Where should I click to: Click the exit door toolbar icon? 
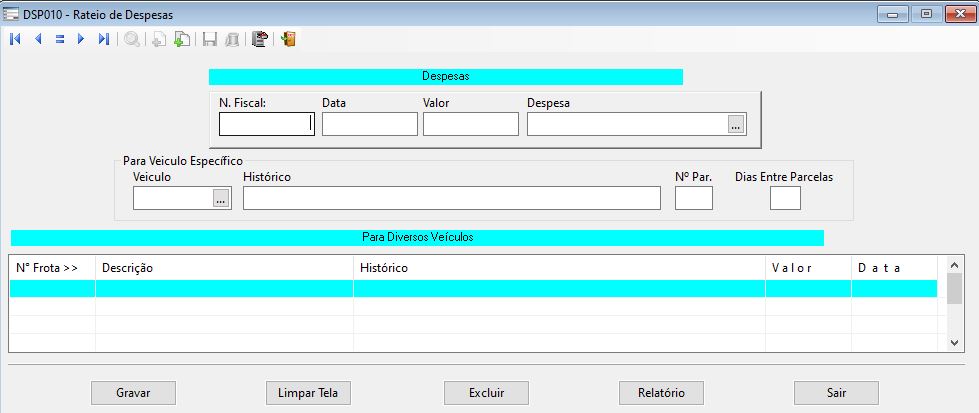tap(288, 40)
